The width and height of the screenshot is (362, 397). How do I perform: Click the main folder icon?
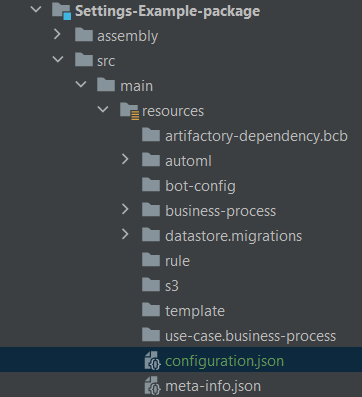point(106,85)
